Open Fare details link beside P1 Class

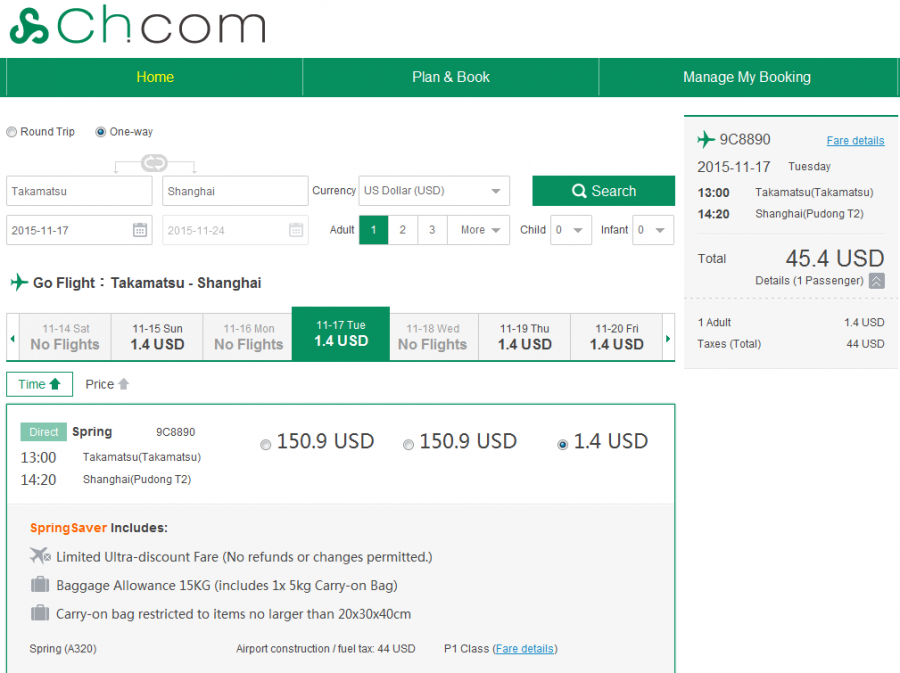[x=525, y=648]
